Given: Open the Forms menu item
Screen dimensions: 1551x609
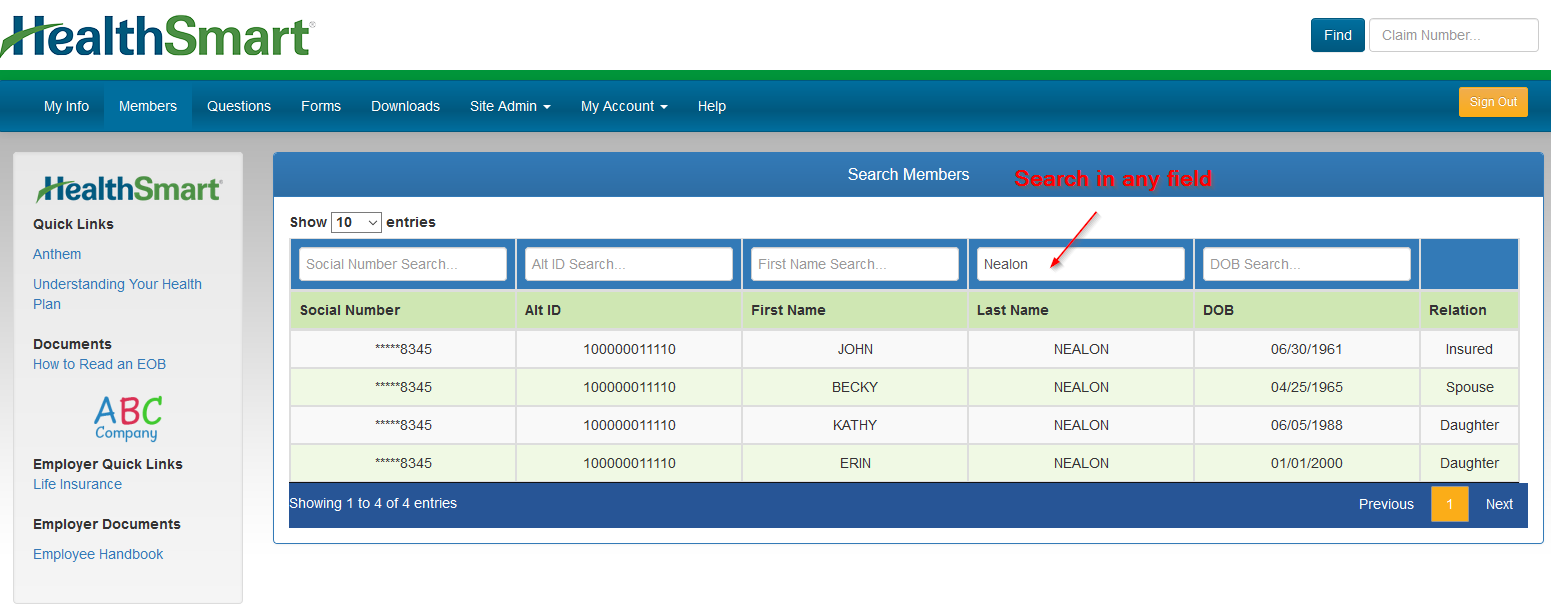Looking at the screenshot, I should (x=321, y=106).
